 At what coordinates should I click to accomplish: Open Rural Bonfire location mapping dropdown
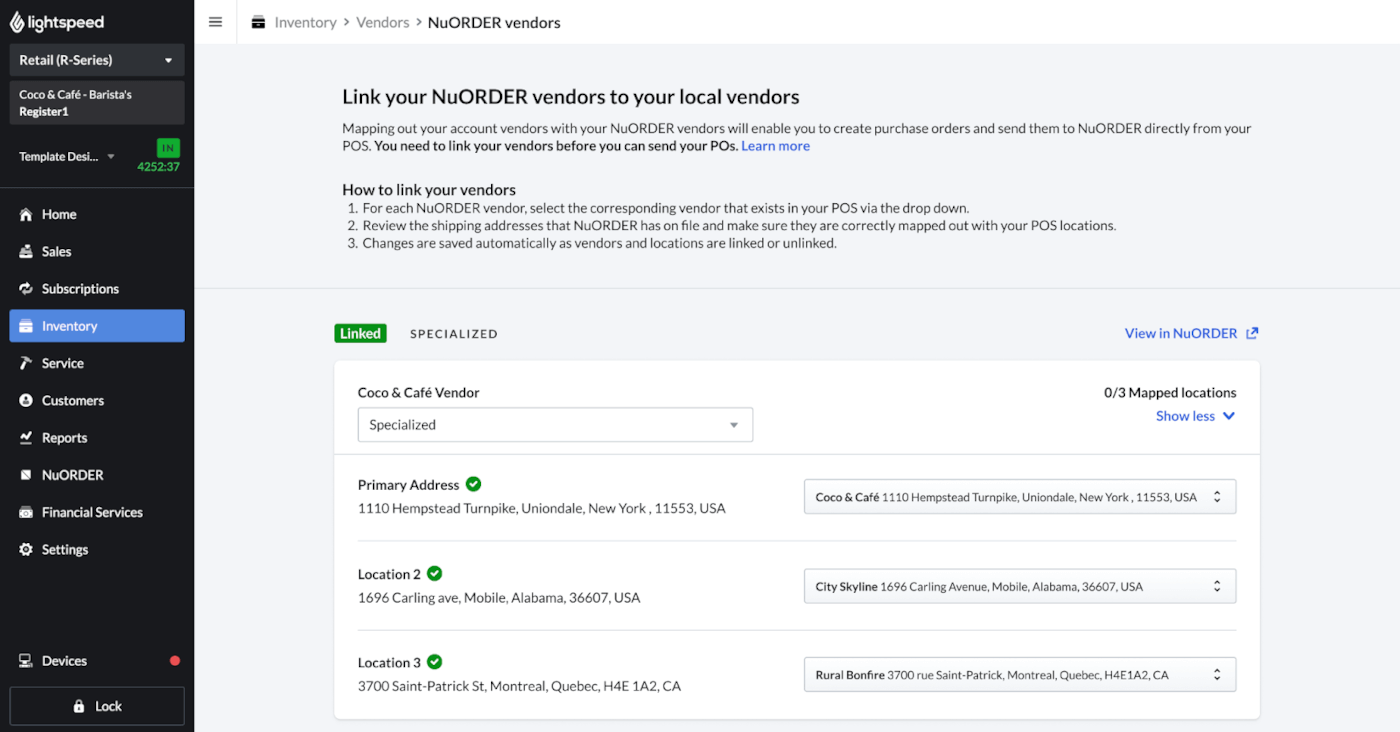click(1020, 675)
